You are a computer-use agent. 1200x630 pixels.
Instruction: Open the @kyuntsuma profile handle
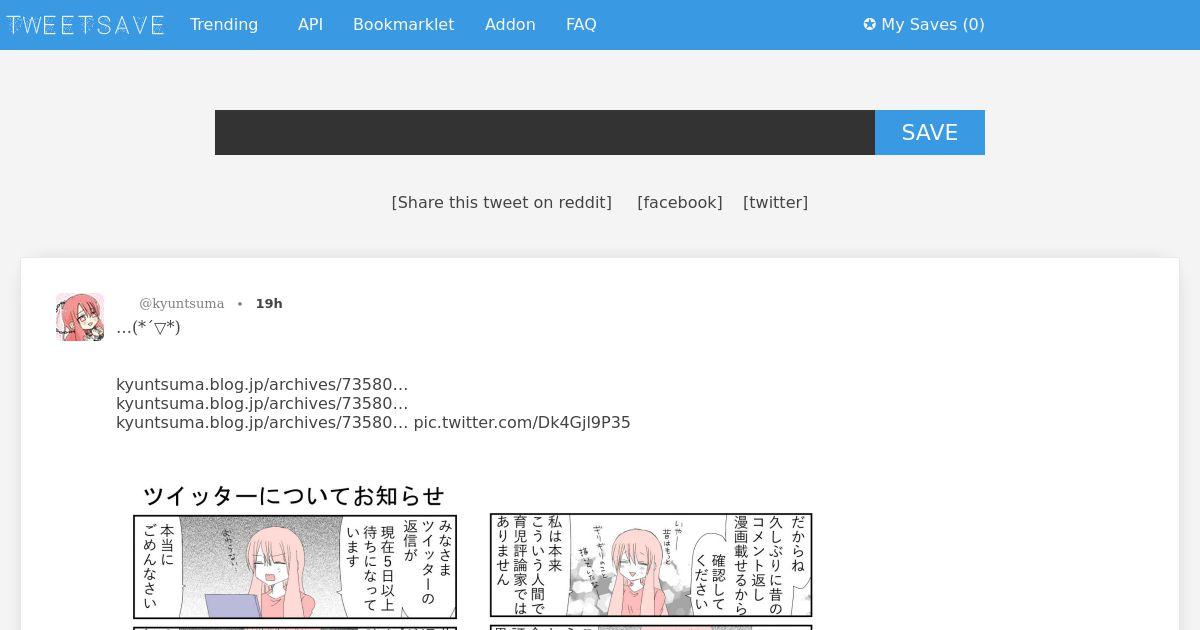pyautogui.click(x=181, y=303)
